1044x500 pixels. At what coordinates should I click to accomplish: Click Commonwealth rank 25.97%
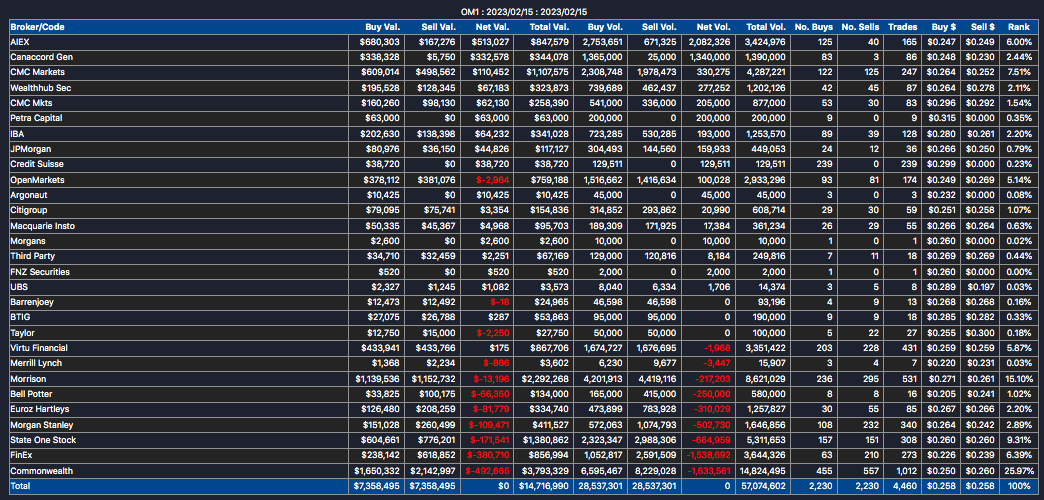tap(1019, 471)
